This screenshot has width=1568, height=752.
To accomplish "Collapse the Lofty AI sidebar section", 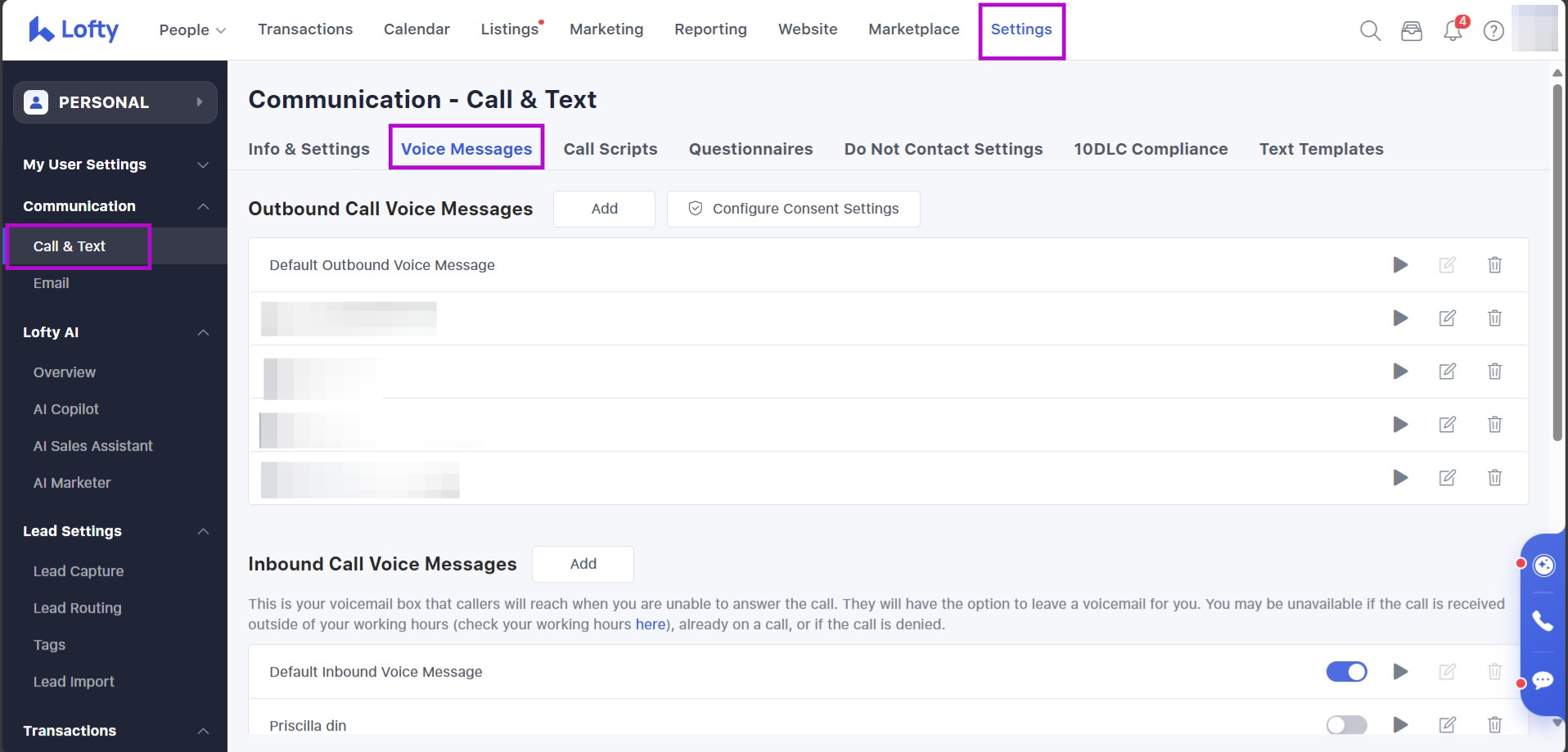I will [203, 333].
